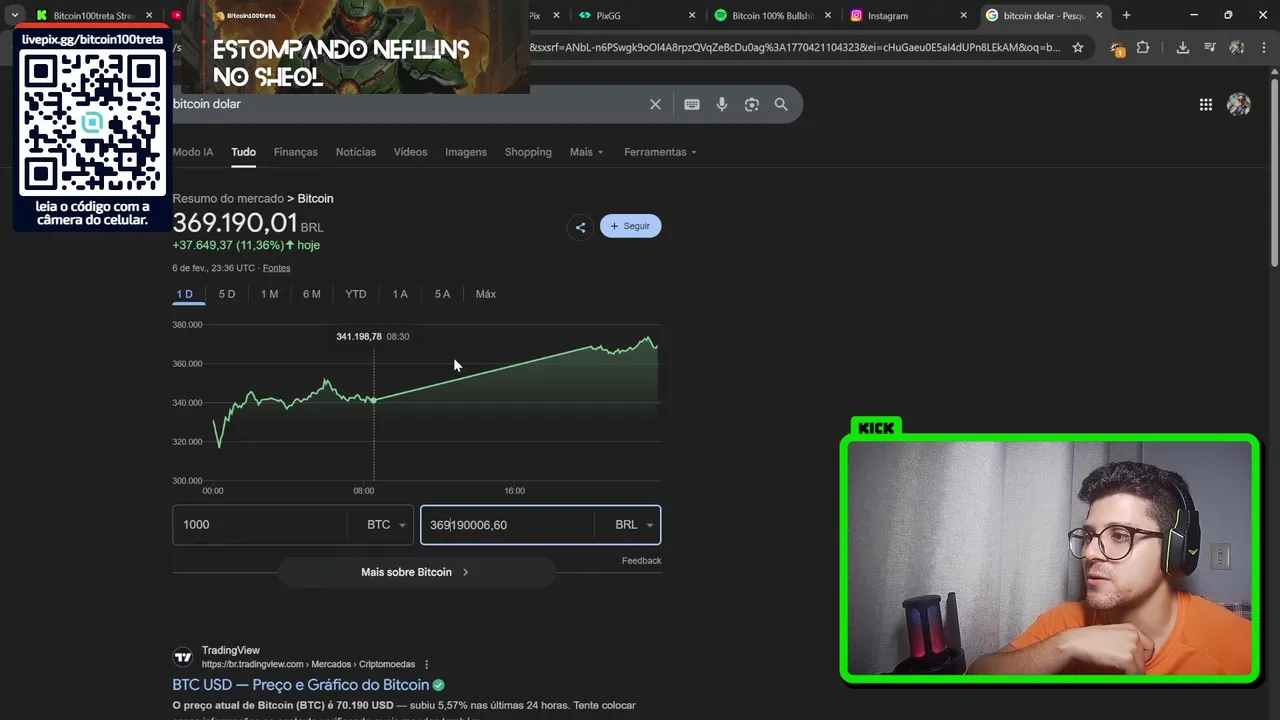Screen dimensions: 1280x720
Task: Switch to the Bitcoin100treta Stream tab
Action: pyautogui.click(x=92, y=15)
